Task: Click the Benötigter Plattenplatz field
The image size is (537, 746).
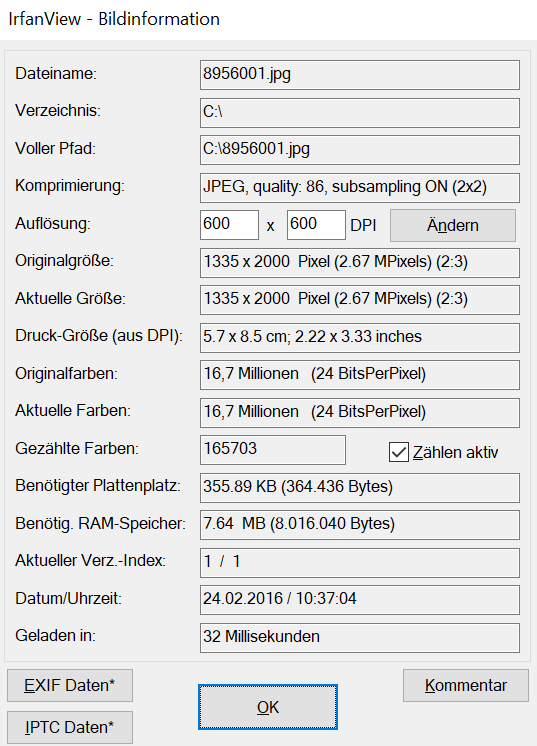Action: pyautogui.click(x=360, y=488)
